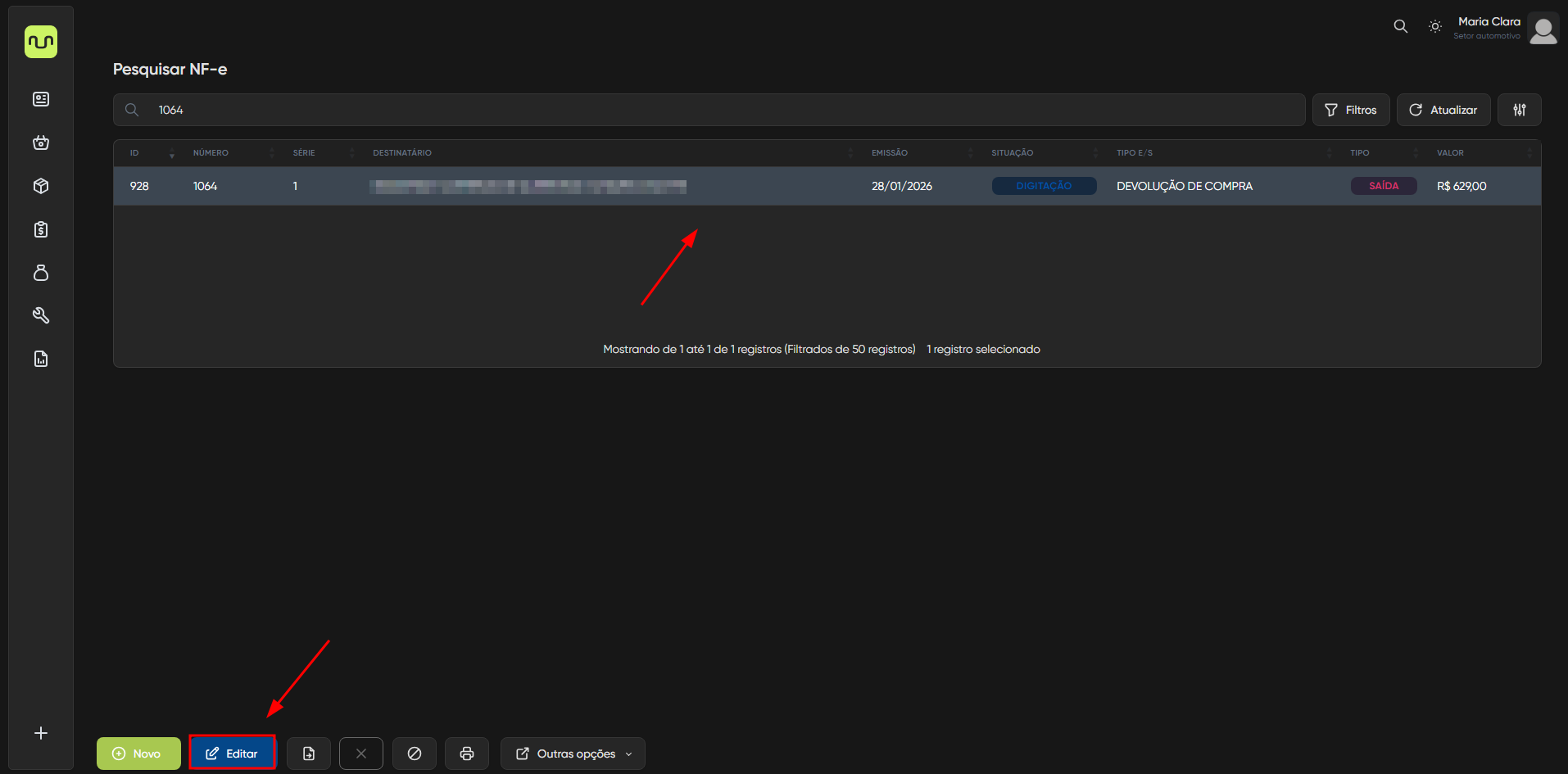Open the Filtros filter panel
The width and height of the screenshot is (1568, 774).
click(x=1350, y=110)
